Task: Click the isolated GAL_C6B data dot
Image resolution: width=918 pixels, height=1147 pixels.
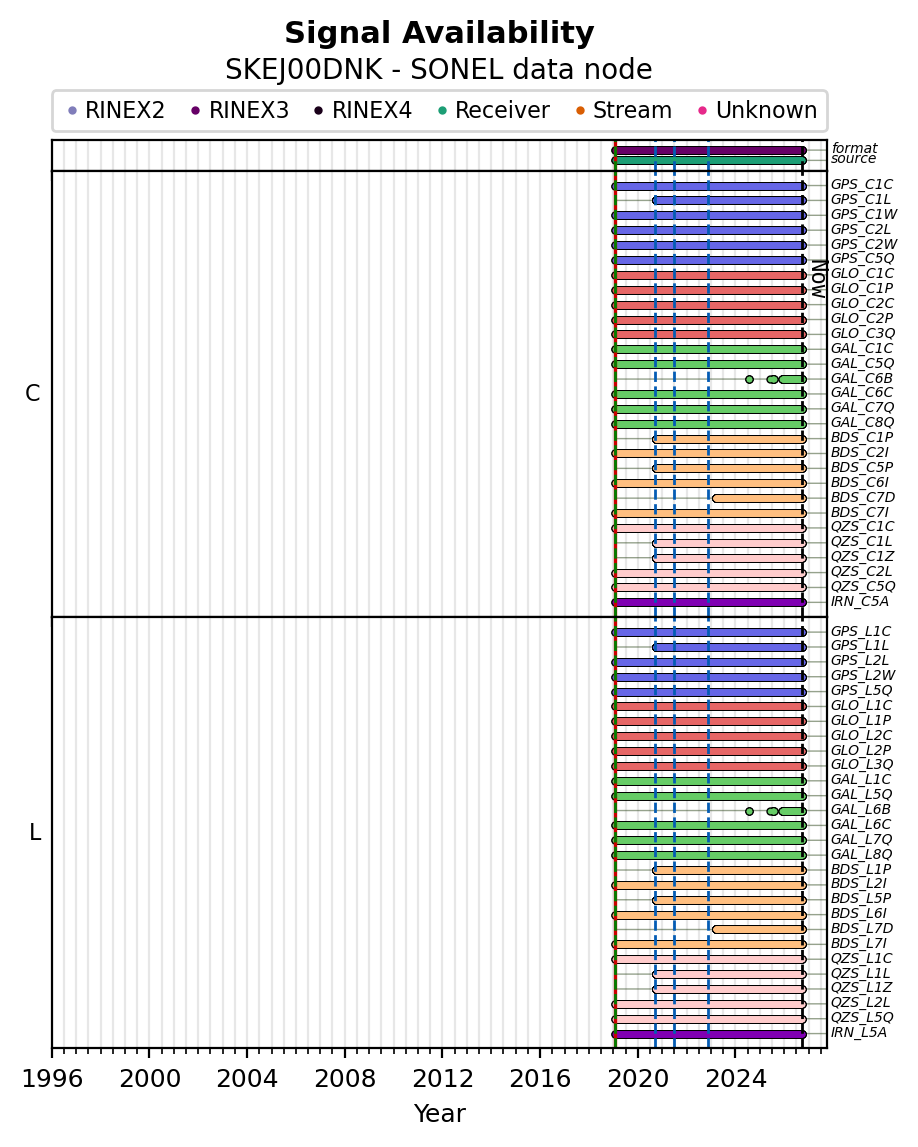Action: click(x=749, y=379)
